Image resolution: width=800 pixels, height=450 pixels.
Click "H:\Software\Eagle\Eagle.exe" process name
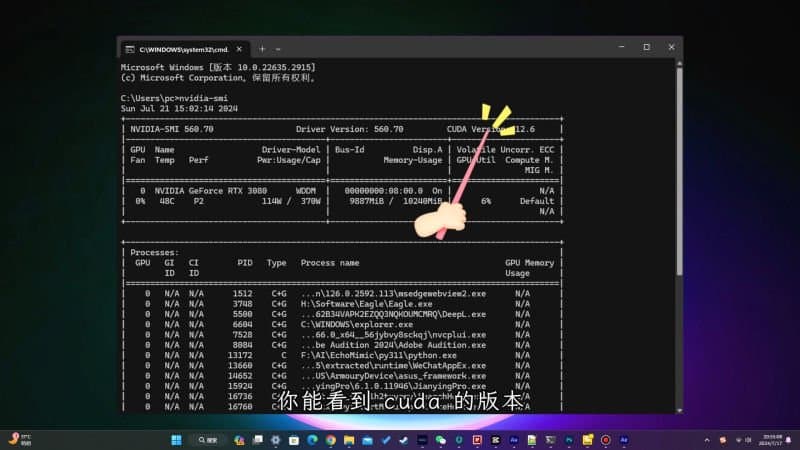point(366,304)
